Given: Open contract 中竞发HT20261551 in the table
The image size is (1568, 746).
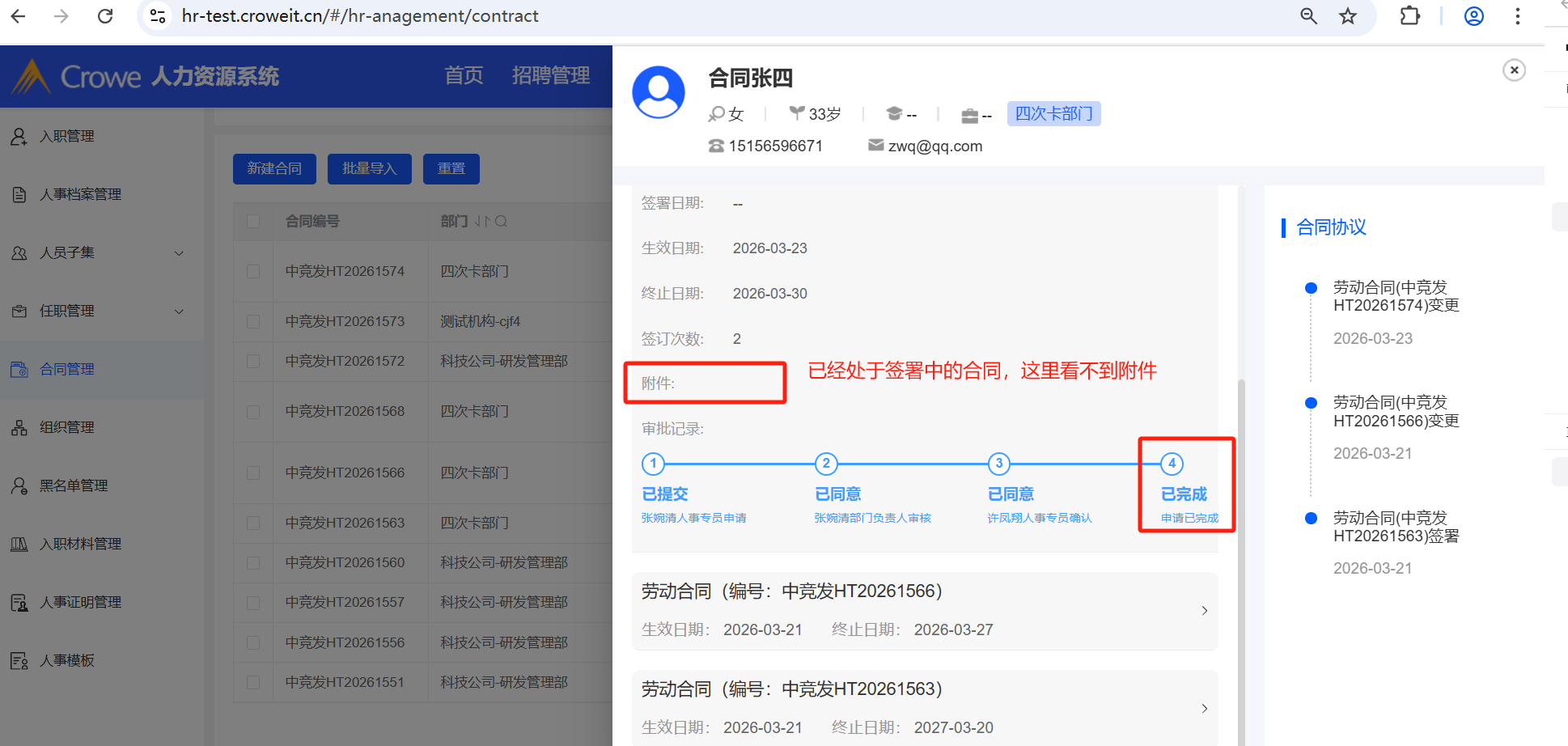Looking at the screenshot, I should 345,683.
